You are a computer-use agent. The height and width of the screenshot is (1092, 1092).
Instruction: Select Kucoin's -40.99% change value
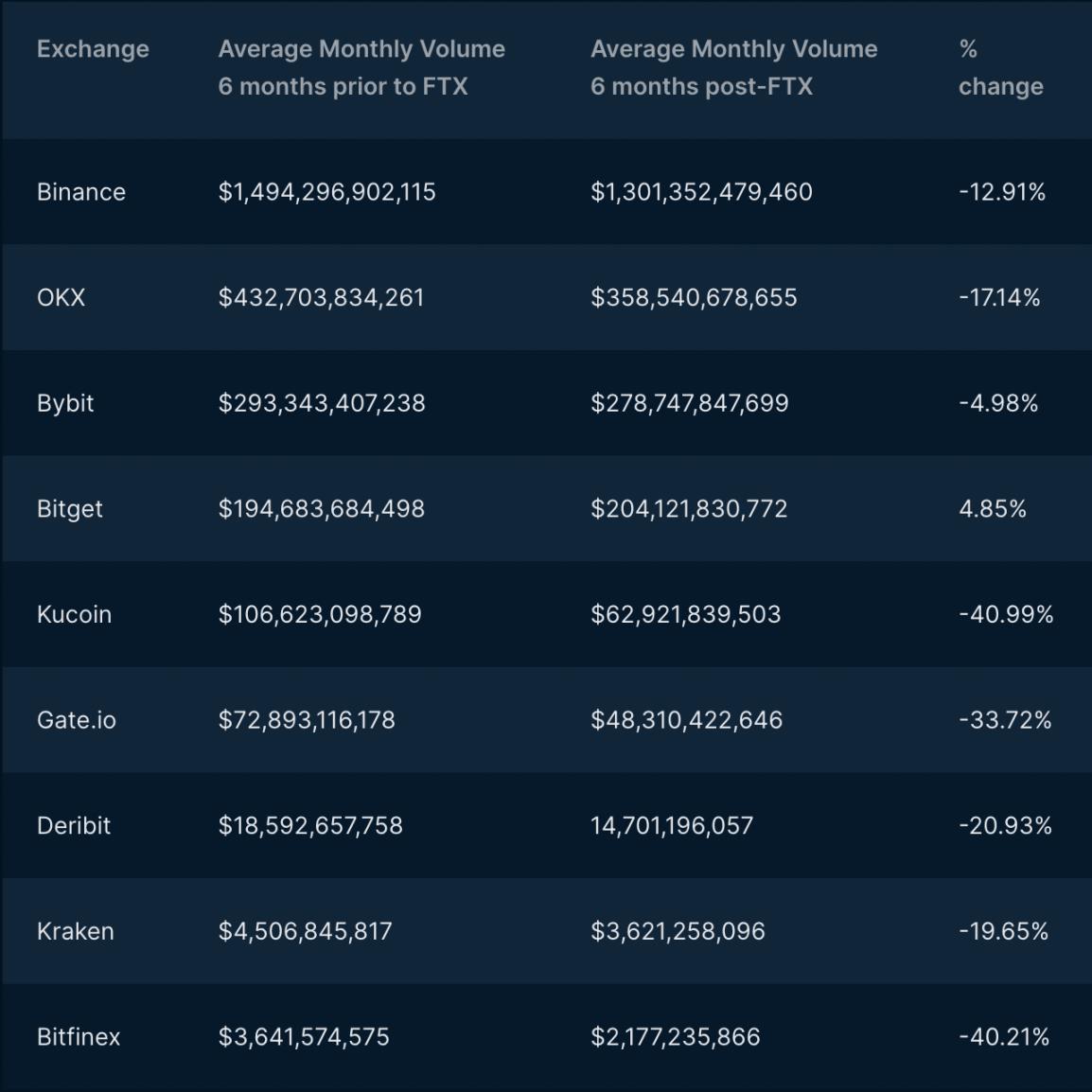(x=1006, y=614)
